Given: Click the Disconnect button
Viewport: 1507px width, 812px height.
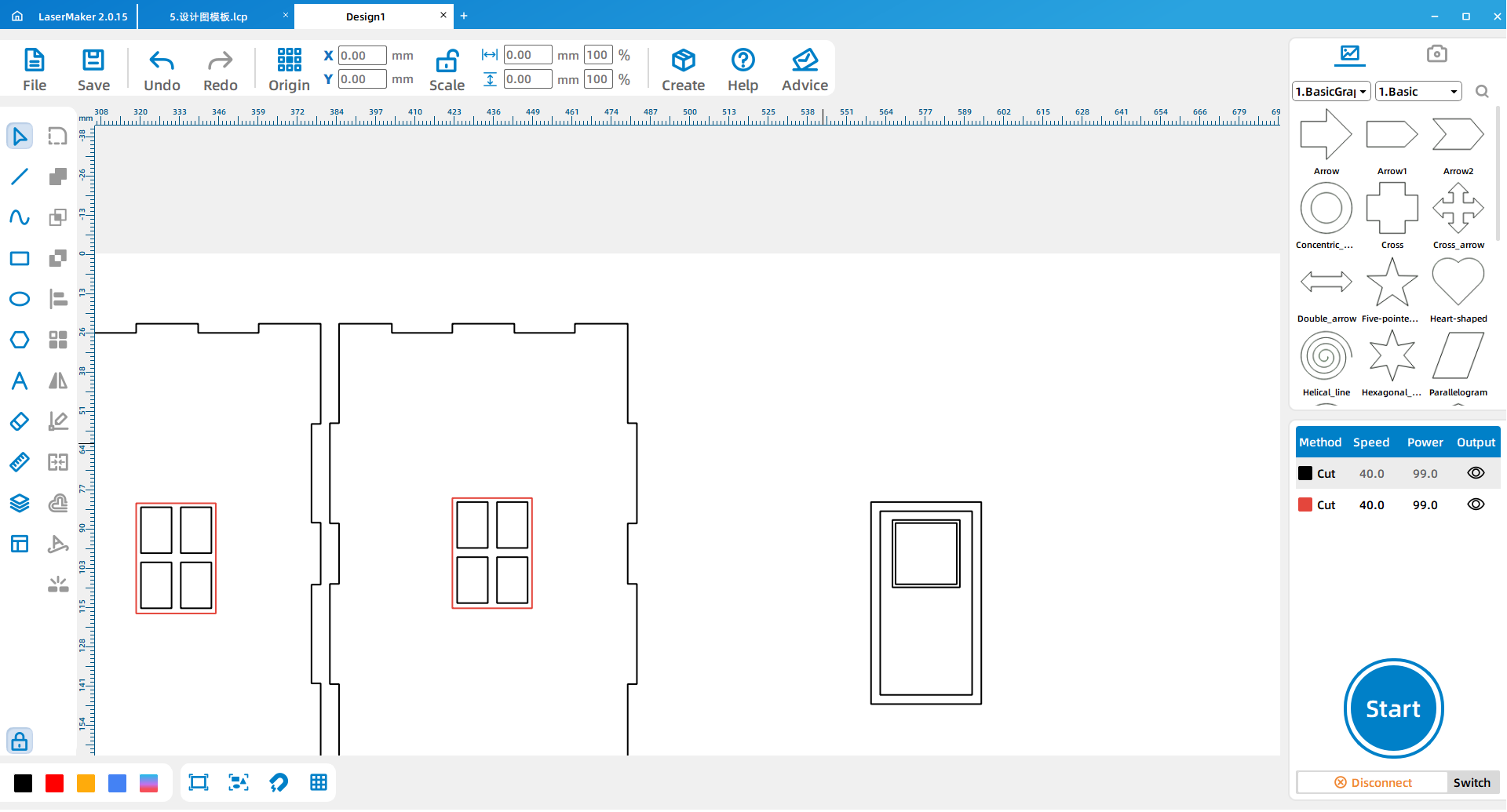Looking at the screenshot, I should [1373, 783].
